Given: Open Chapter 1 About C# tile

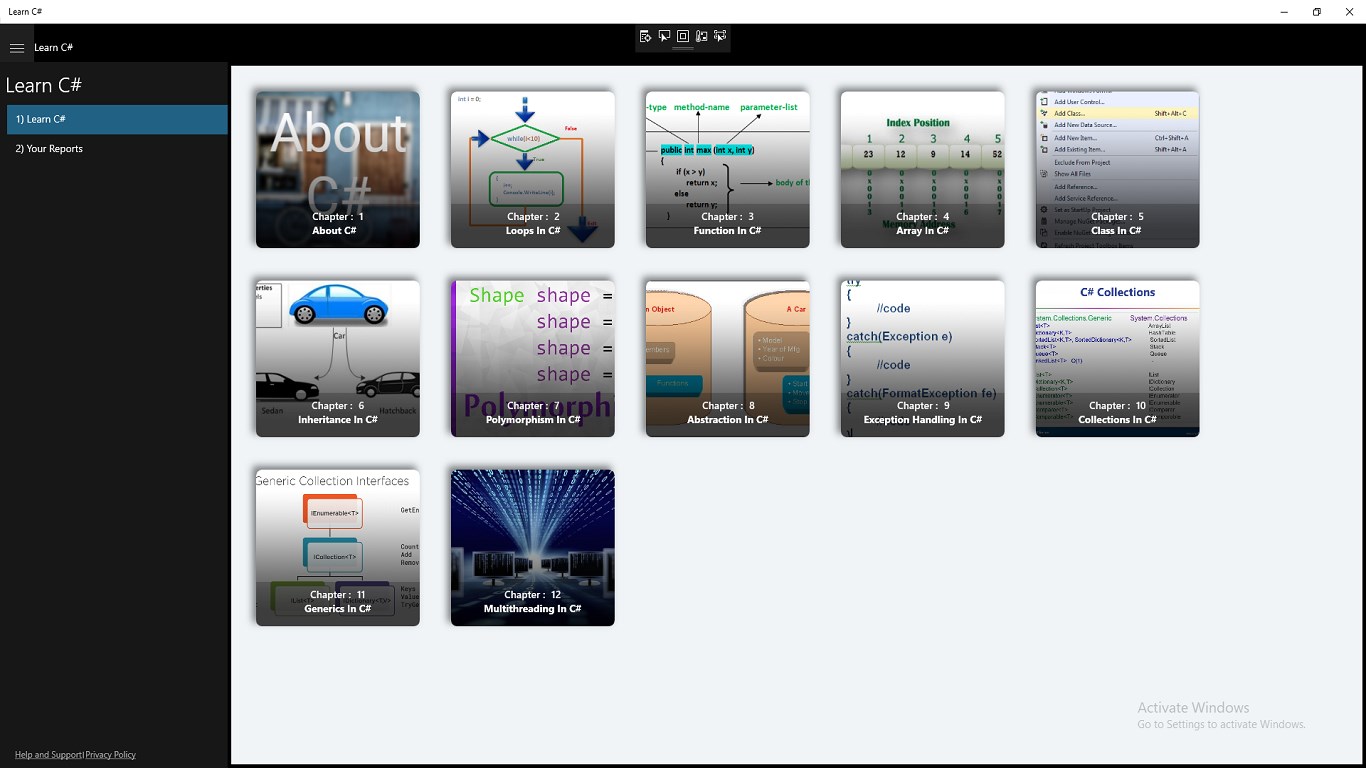Looking at the screenshot, I should point(338,169).
